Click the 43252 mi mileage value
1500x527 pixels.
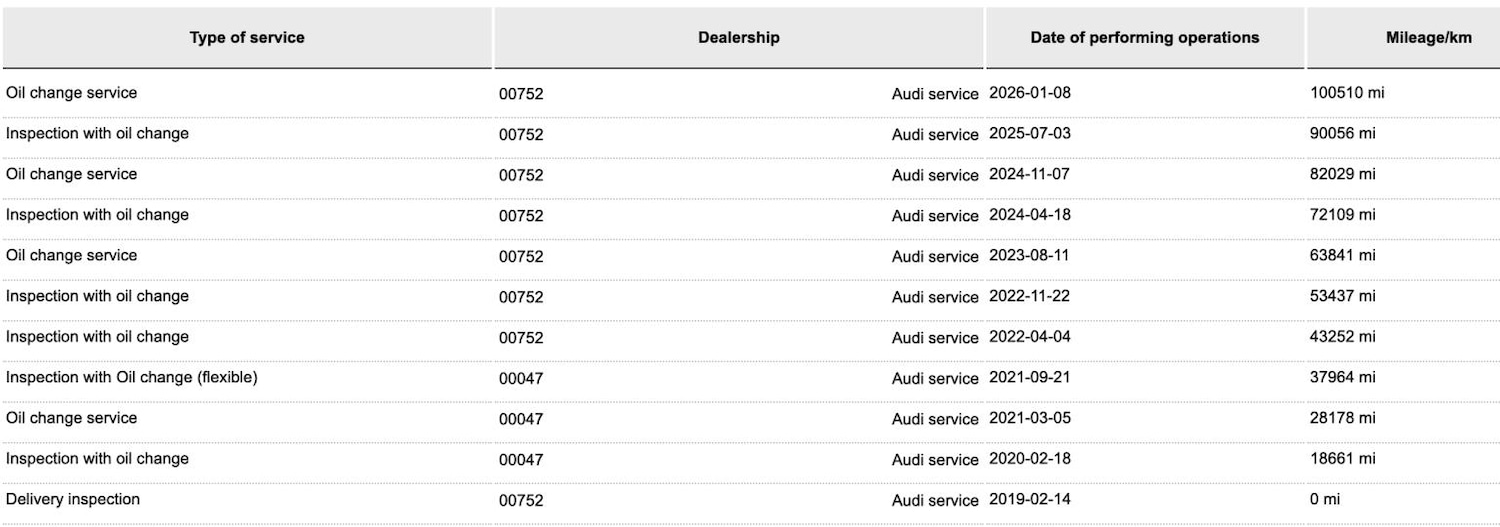[x=1342, y=337]
